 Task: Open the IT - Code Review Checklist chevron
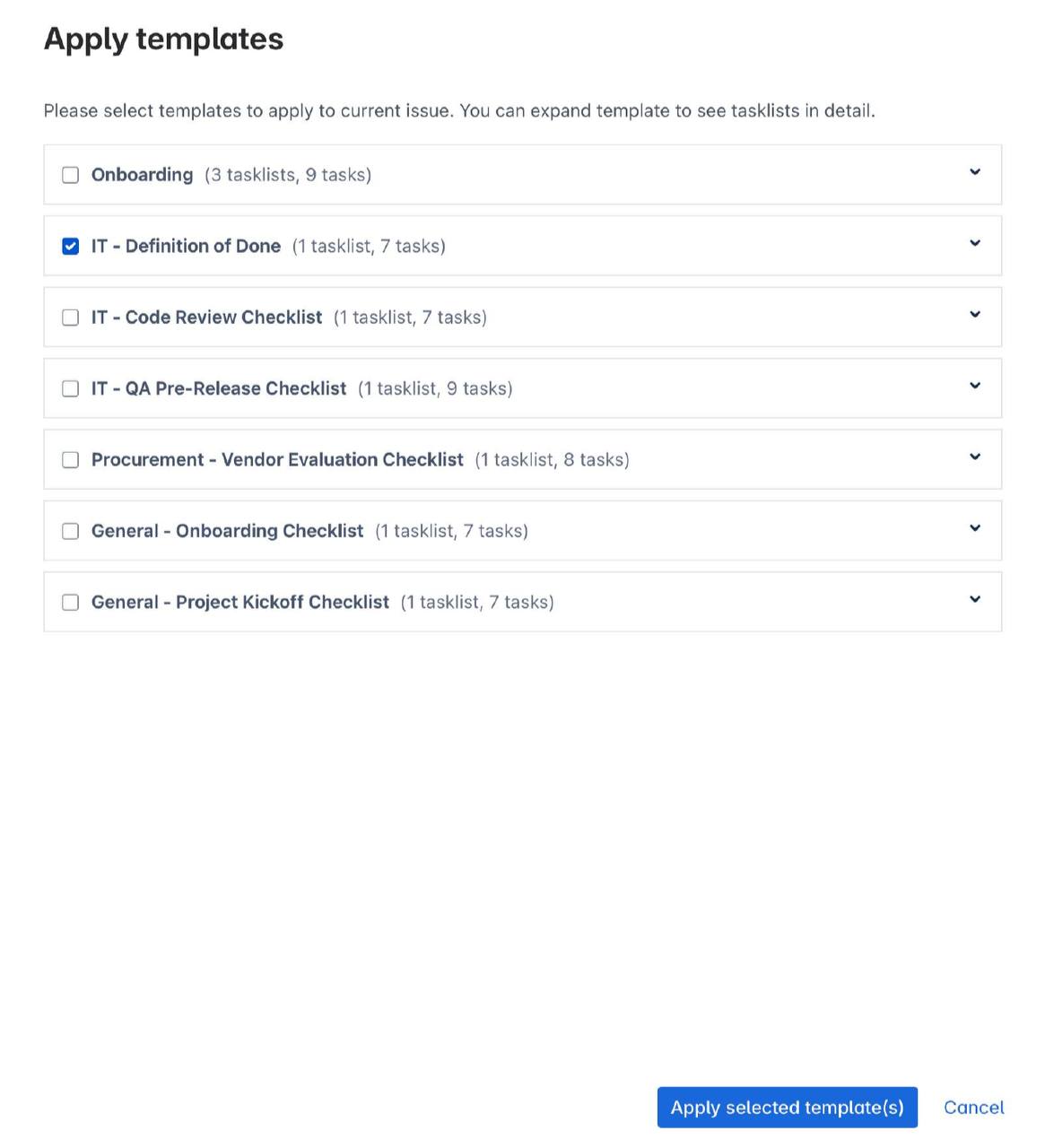tap(975, 314)
